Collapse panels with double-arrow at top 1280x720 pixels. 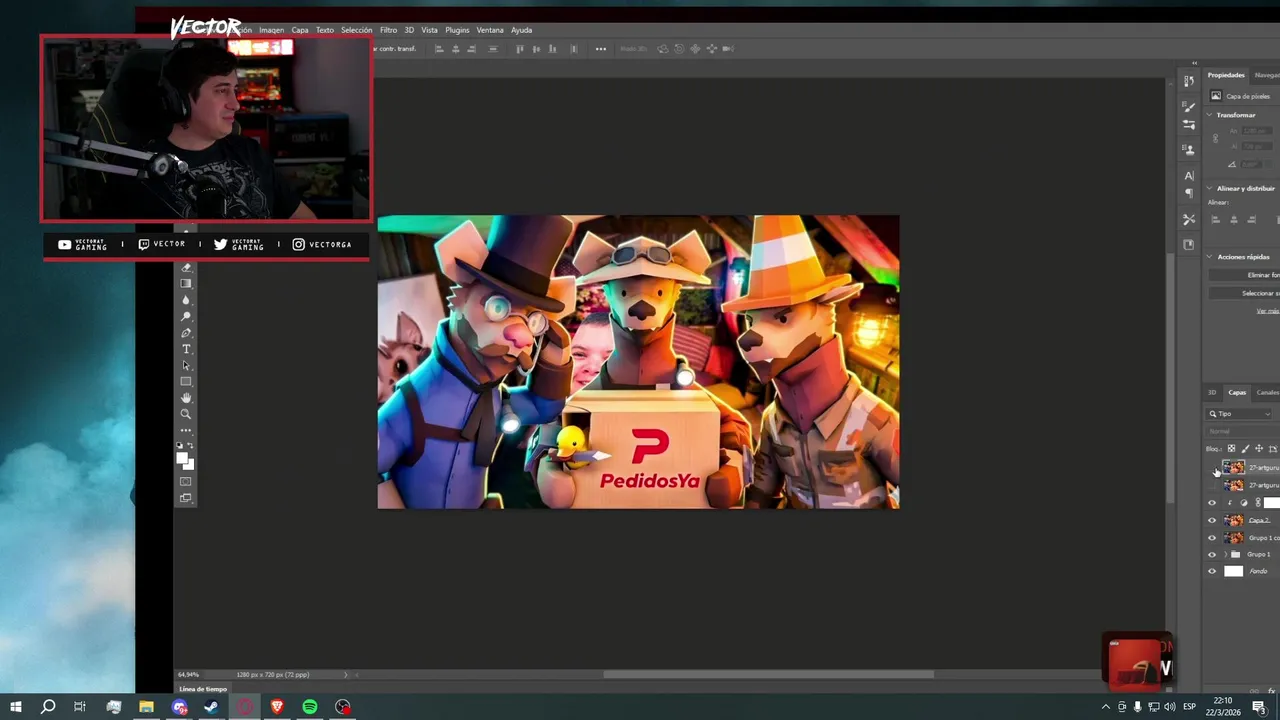pos(1194,63)
